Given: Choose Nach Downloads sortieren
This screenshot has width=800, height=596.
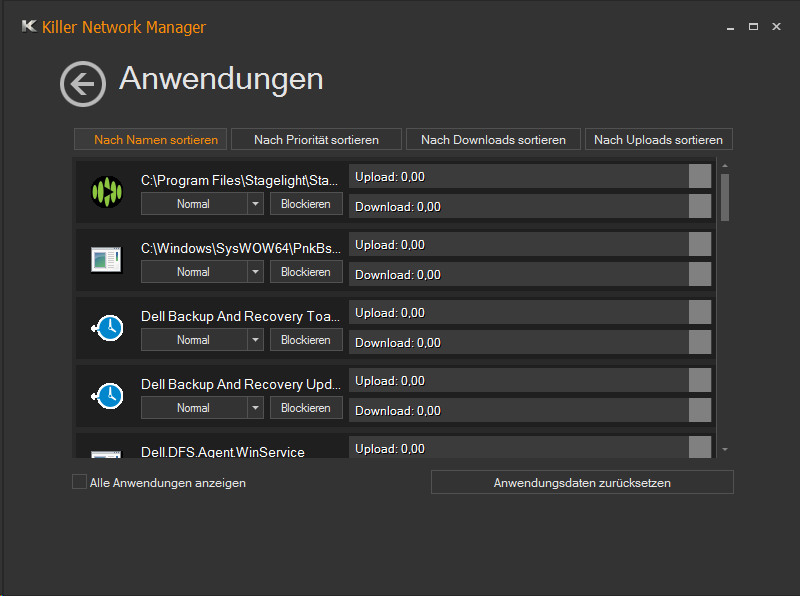Looking at the screenshot, I should [493, 139].
